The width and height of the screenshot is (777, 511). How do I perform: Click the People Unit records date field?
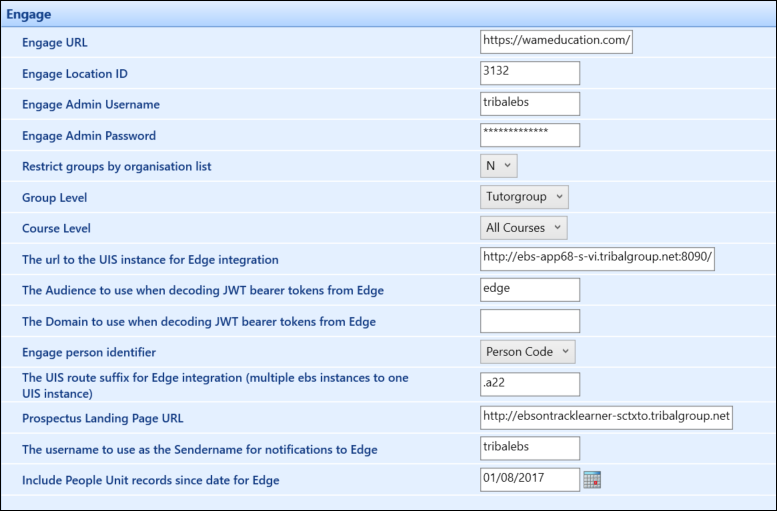coord(530,480)
